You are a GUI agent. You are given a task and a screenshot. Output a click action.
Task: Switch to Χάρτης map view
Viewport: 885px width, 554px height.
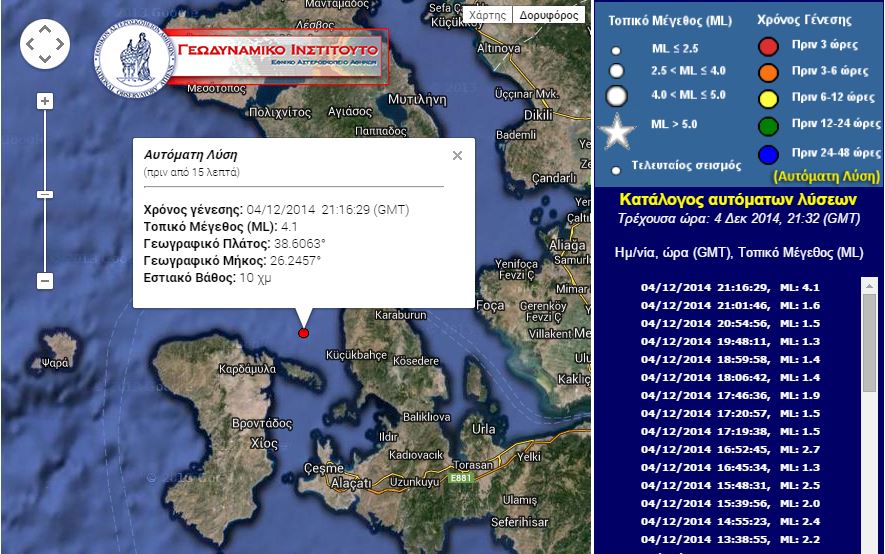point(487,15)
